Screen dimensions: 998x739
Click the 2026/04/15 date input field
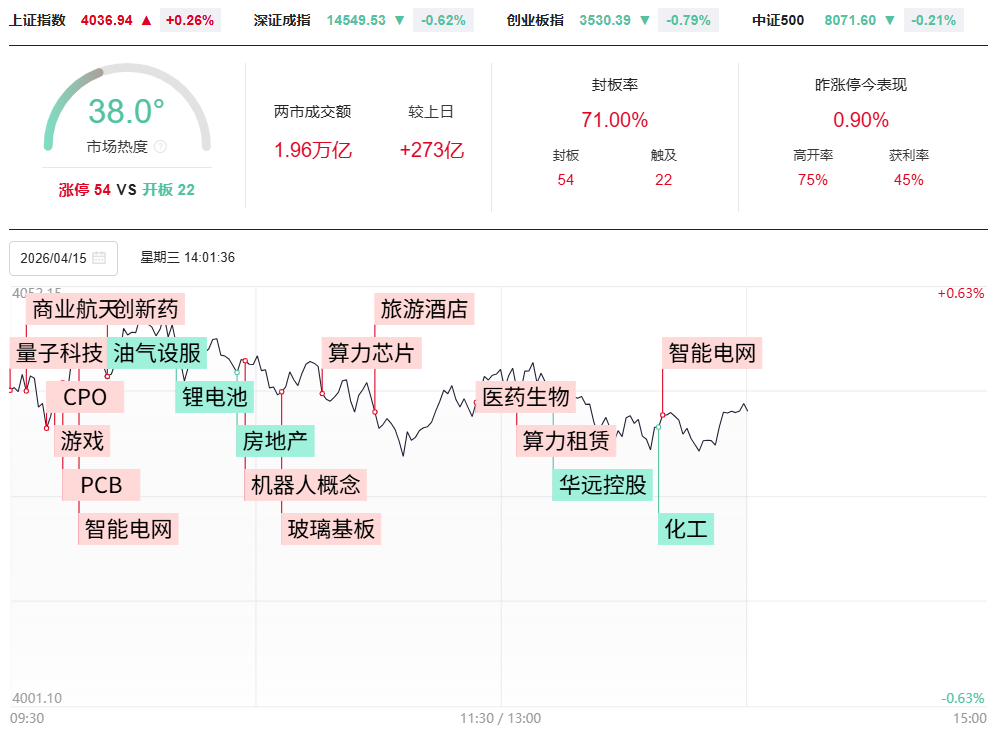click(55, 258)
